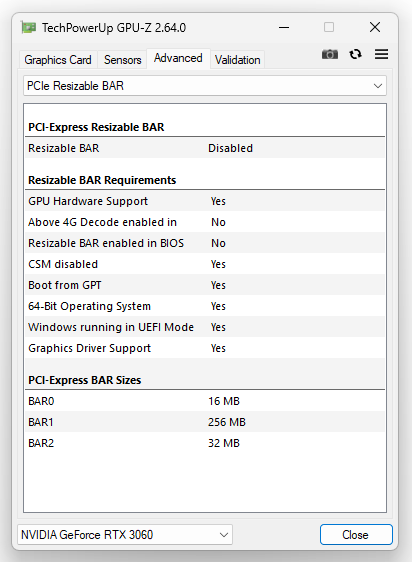Click the Resizable BAR enabled in BIOS row
The height and width of the screenshot is (562, 412).
point(205,243)
